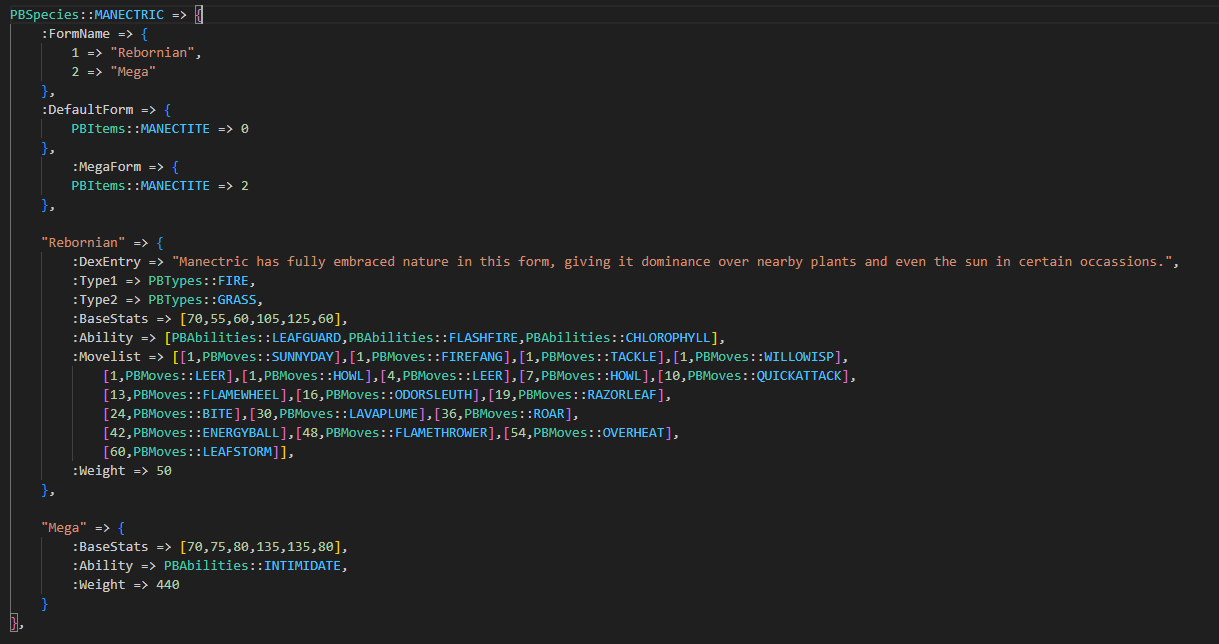The image size is (1219, 644).
Task: Click the "Rebornian" => { block header
Action: [102, 243]
